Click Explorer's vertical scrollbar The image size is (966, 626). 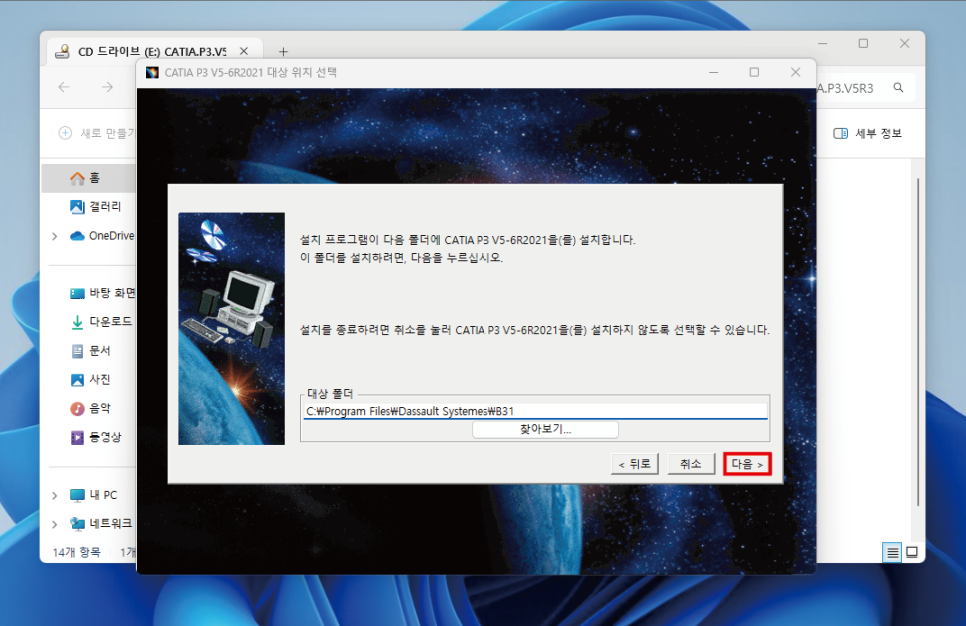[918, 342]
